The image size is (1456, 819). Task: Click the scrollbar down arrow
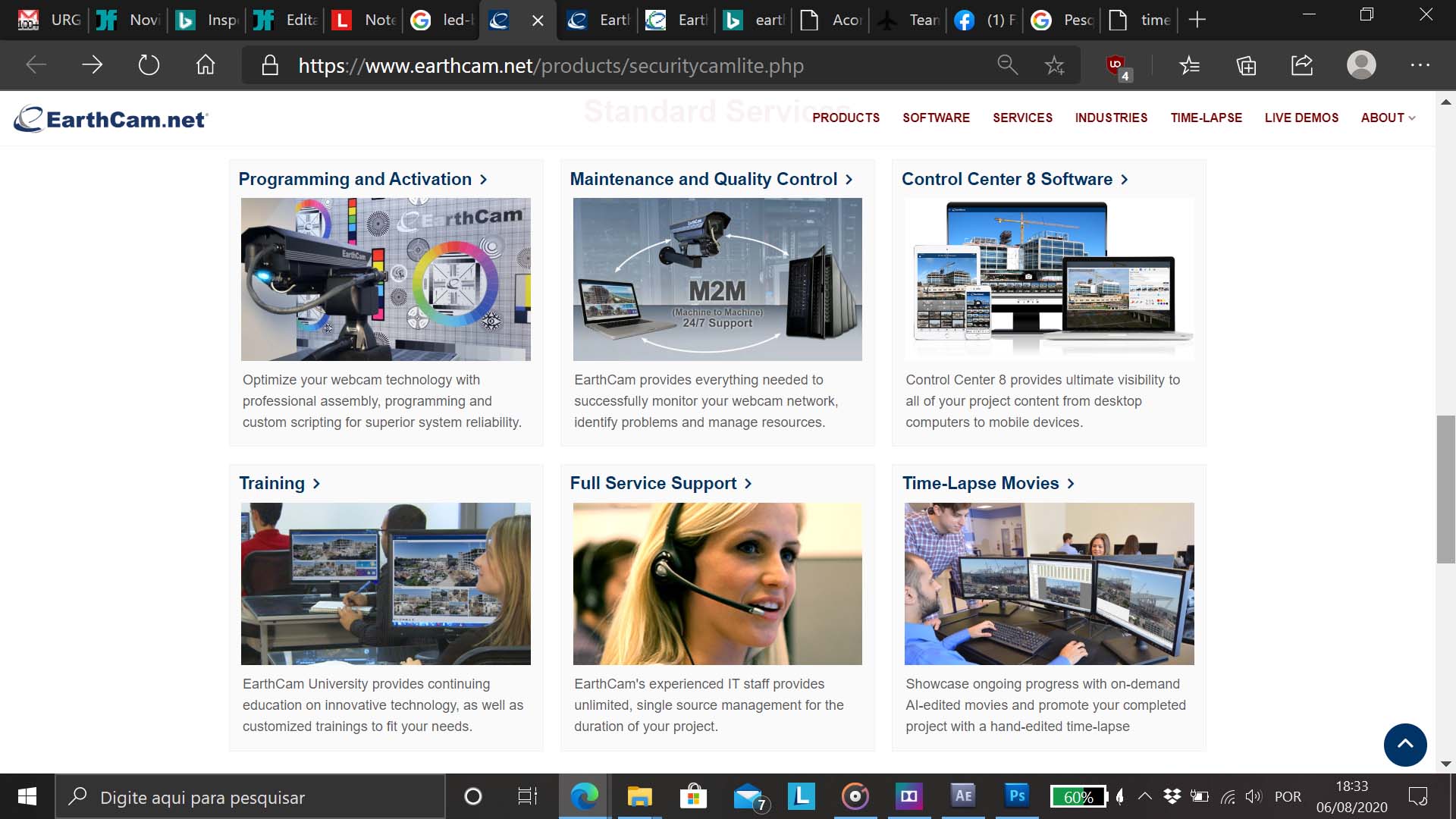point(1445,764)
